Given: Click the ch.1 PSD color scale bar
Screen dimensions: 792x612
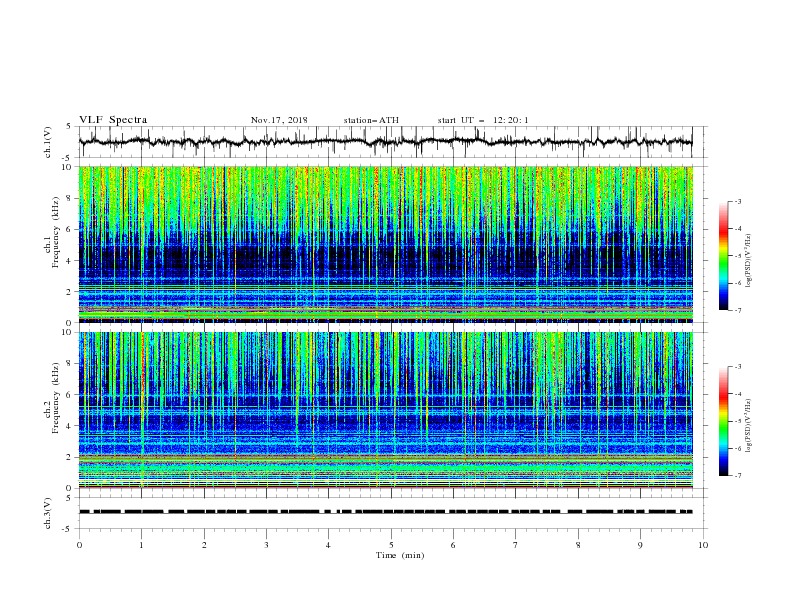Looking at the screenshot, I should (723, 256).
